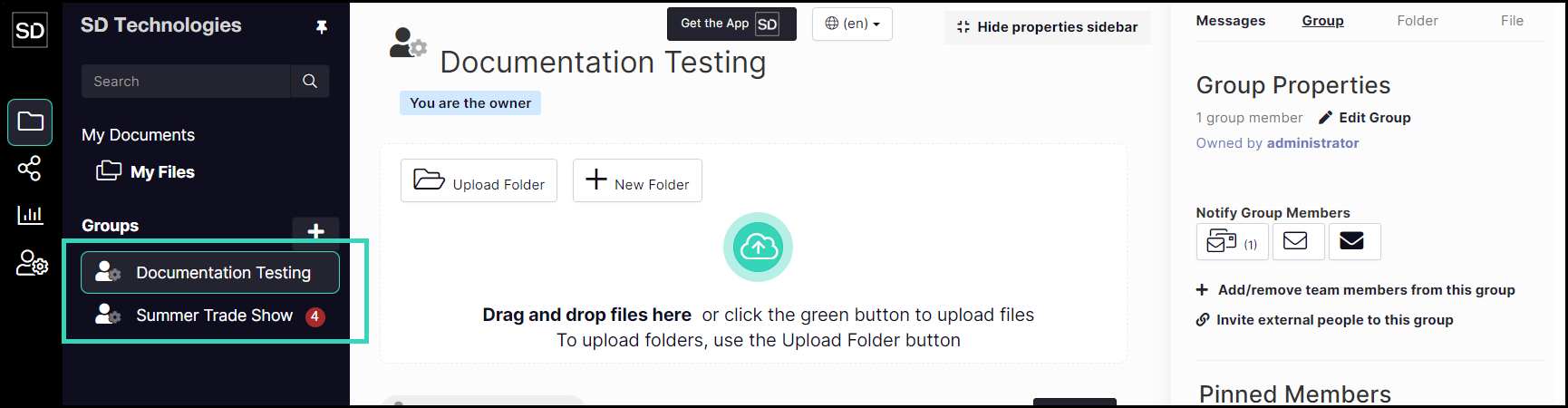Notify members with the outlined envelope icon
Viewport: 1568px width, 408px height.
pos(1298,241)
